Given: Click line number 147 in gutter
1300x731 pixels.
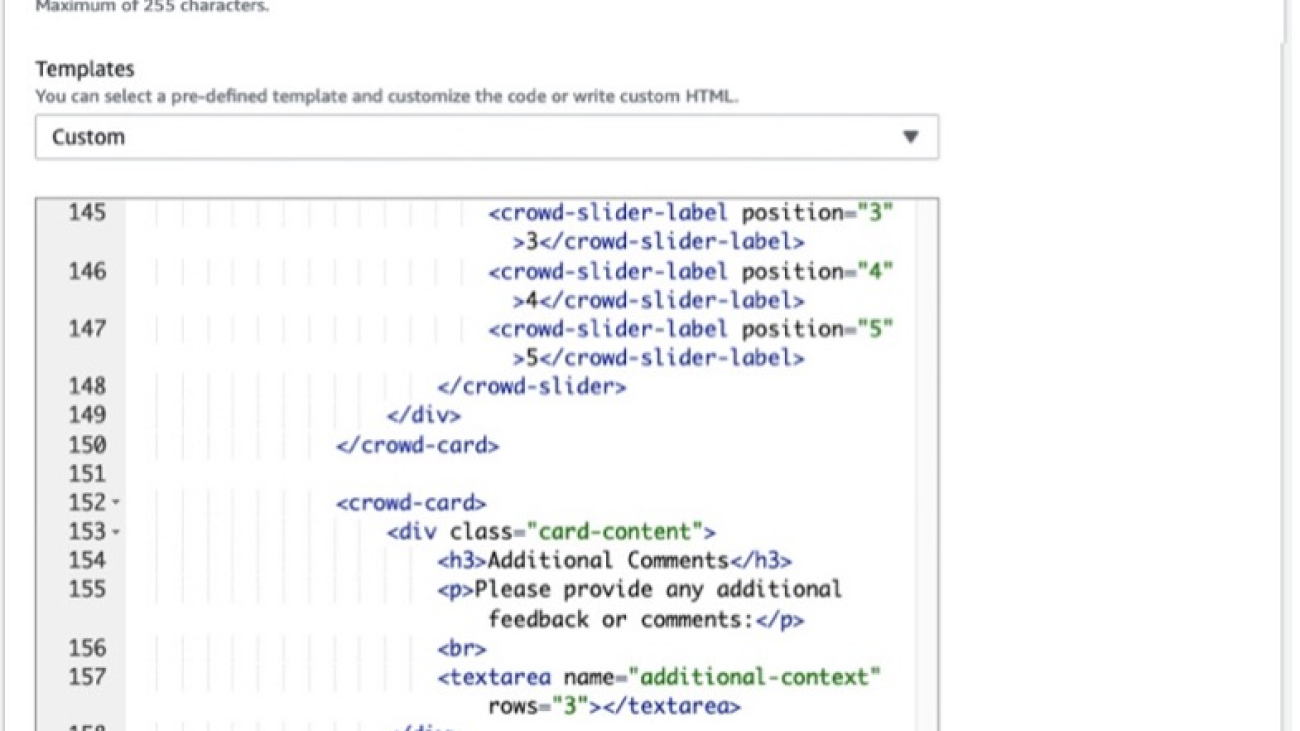Looking at the screenshot, I should point(87,329).
